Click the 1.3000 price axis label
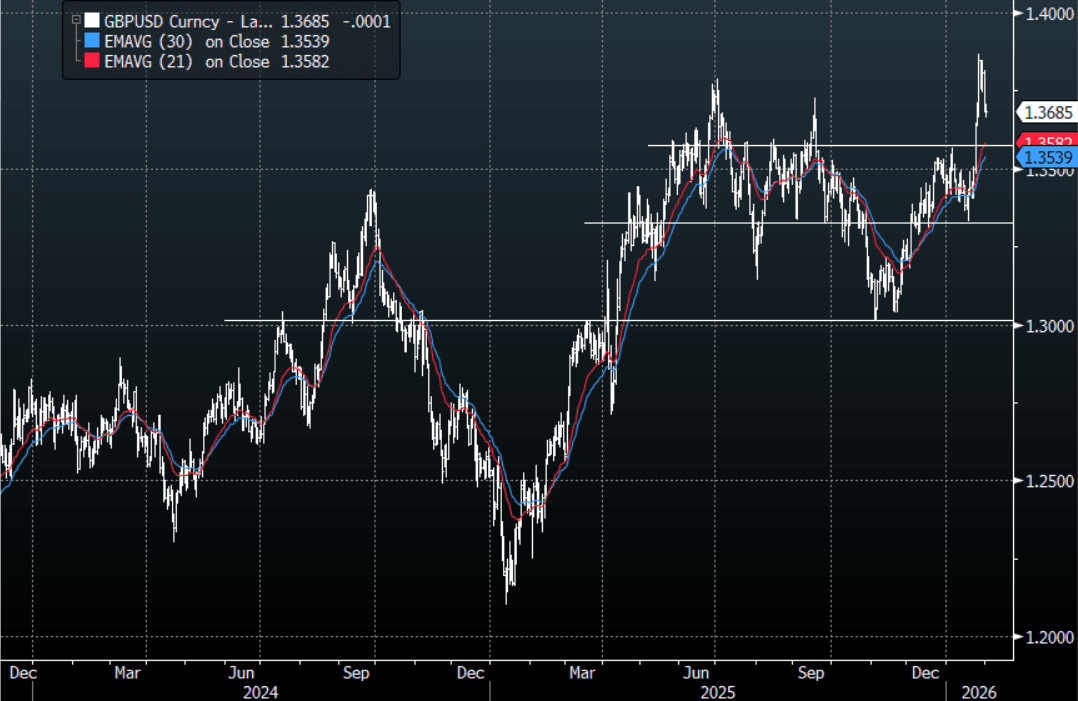1078x701 pixels. pyautogui.click(x=1044, y=326)
